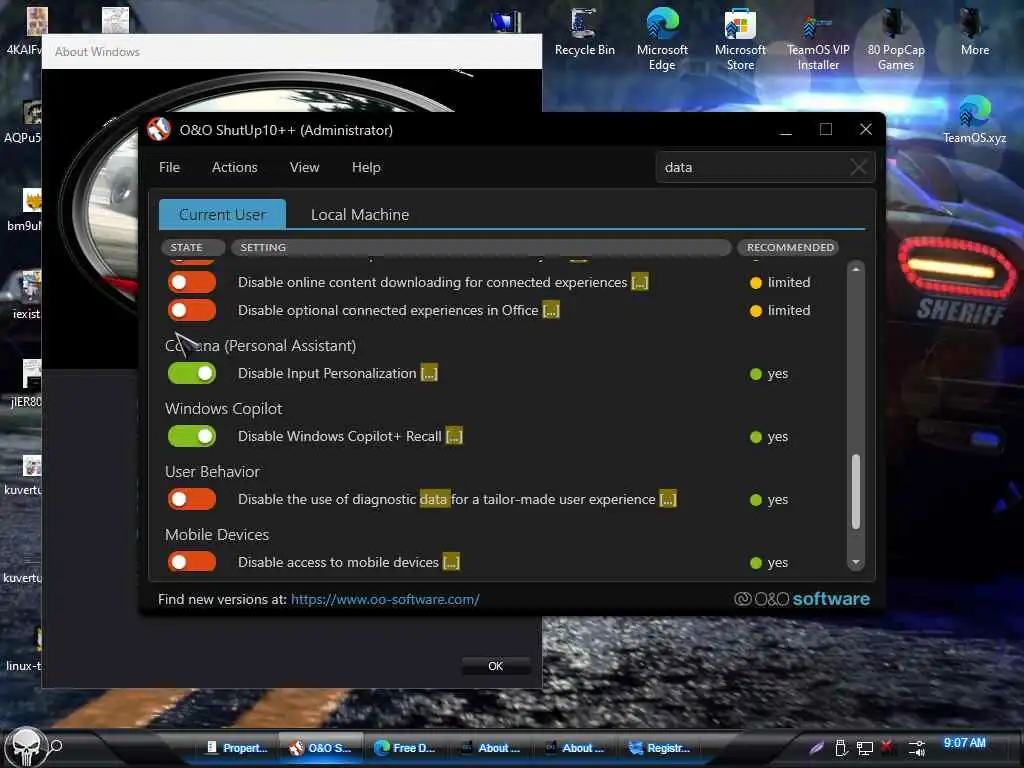Toggle Disable online content downloading switch
Image resolution: width=1024 pixels, height=768 pixels.
click(191, 282)
